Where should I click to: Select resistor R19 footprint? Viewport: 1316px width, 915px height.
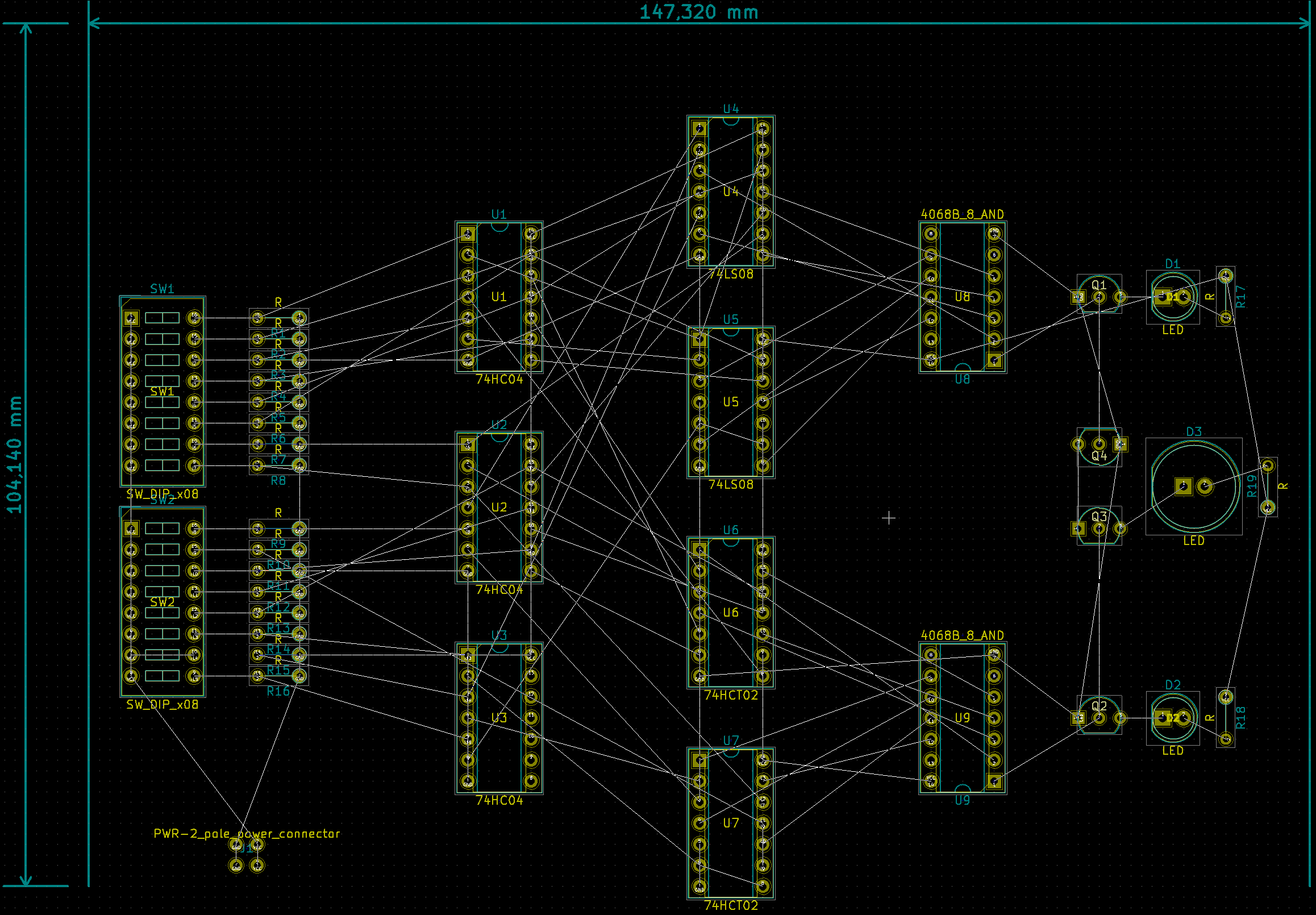pos(1267,486)
